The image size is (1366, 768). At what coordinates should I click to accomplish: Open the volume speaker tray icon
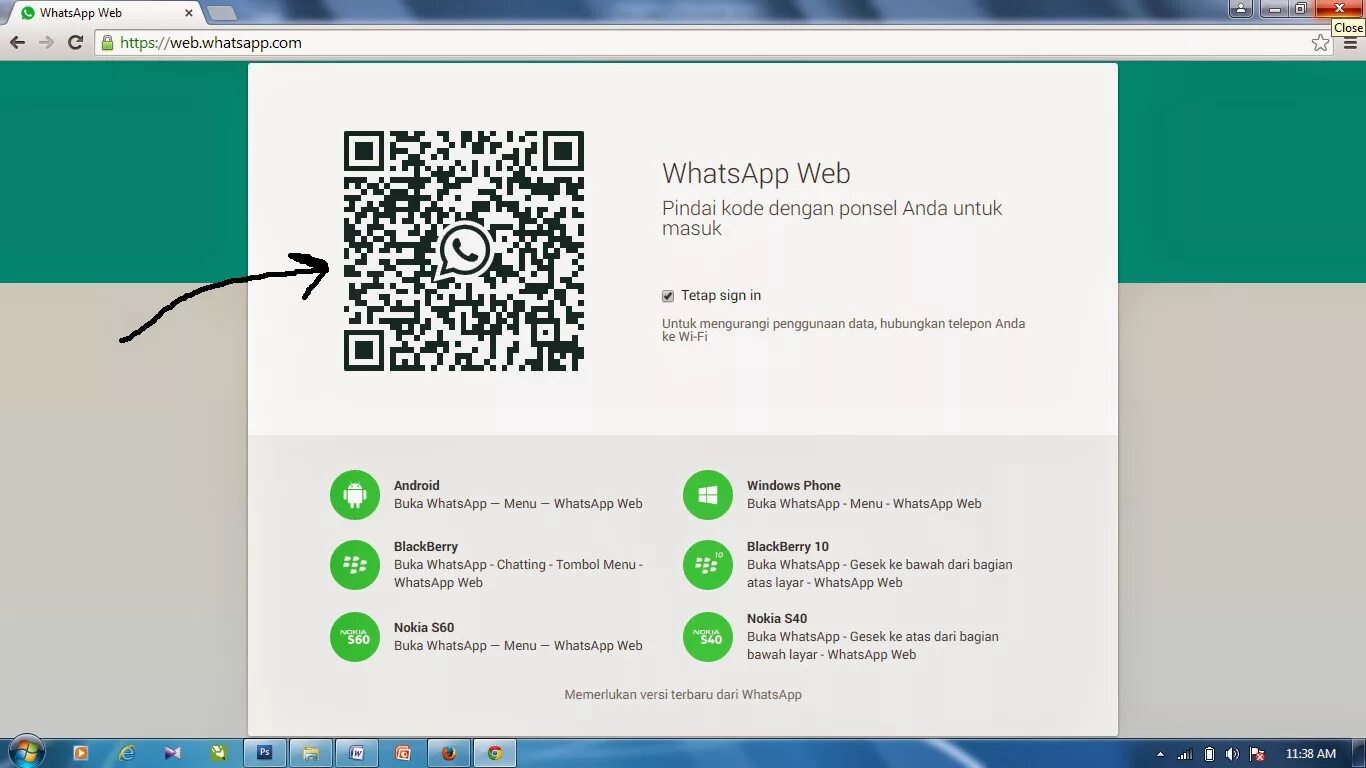[x=1233, y=754]
